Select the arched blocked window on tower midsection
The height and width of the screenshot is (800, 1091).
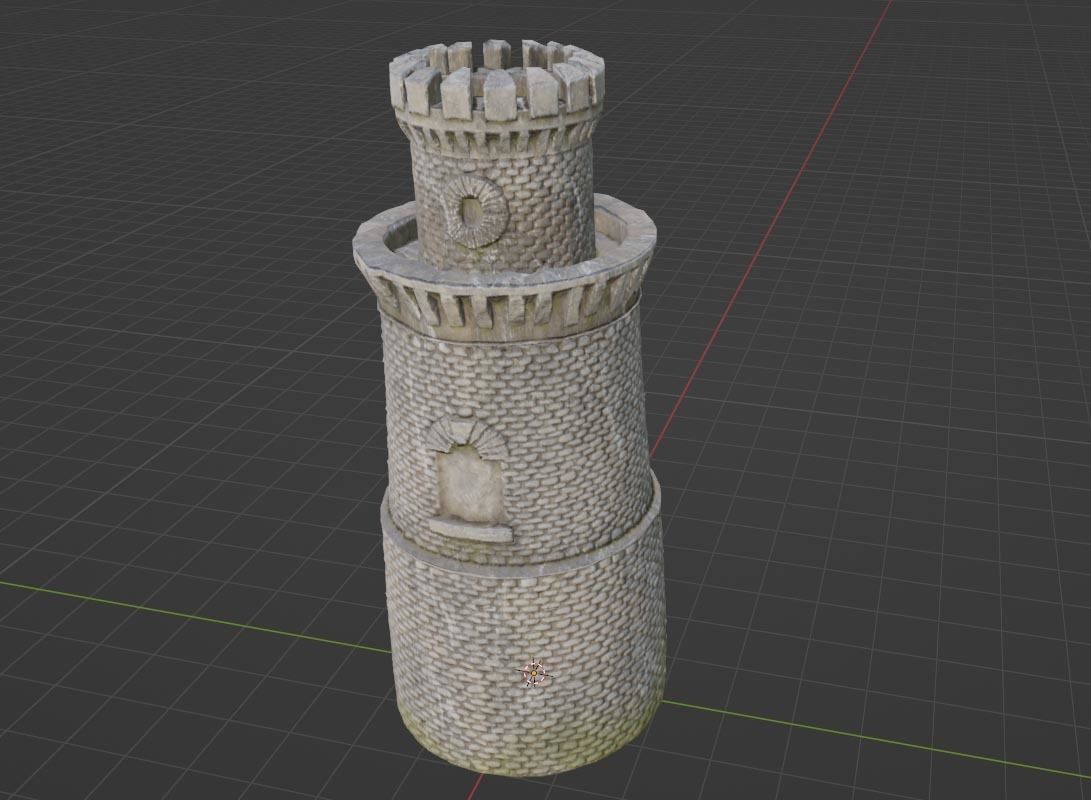[x=468, y=481]
